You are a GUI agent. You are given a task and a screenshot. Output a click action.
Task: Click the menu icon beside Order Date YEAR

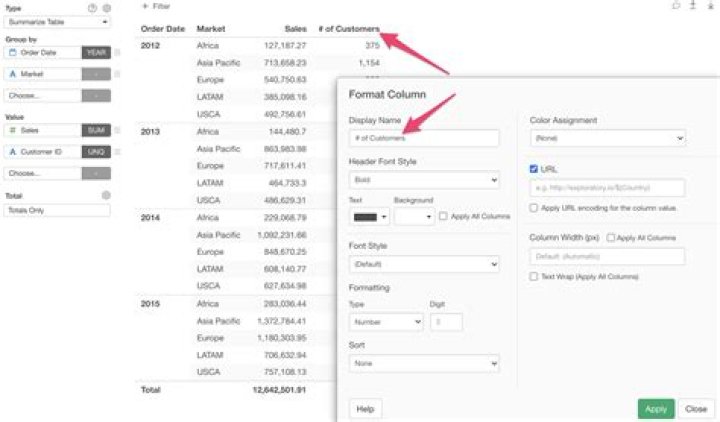117,52
